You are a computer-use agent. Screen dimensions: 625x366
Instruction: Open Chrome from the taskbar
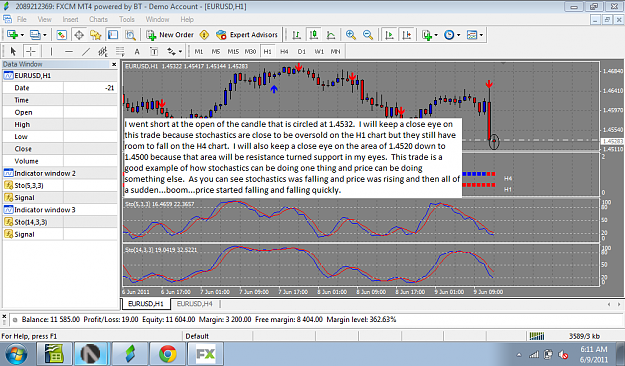coord(168,354)
